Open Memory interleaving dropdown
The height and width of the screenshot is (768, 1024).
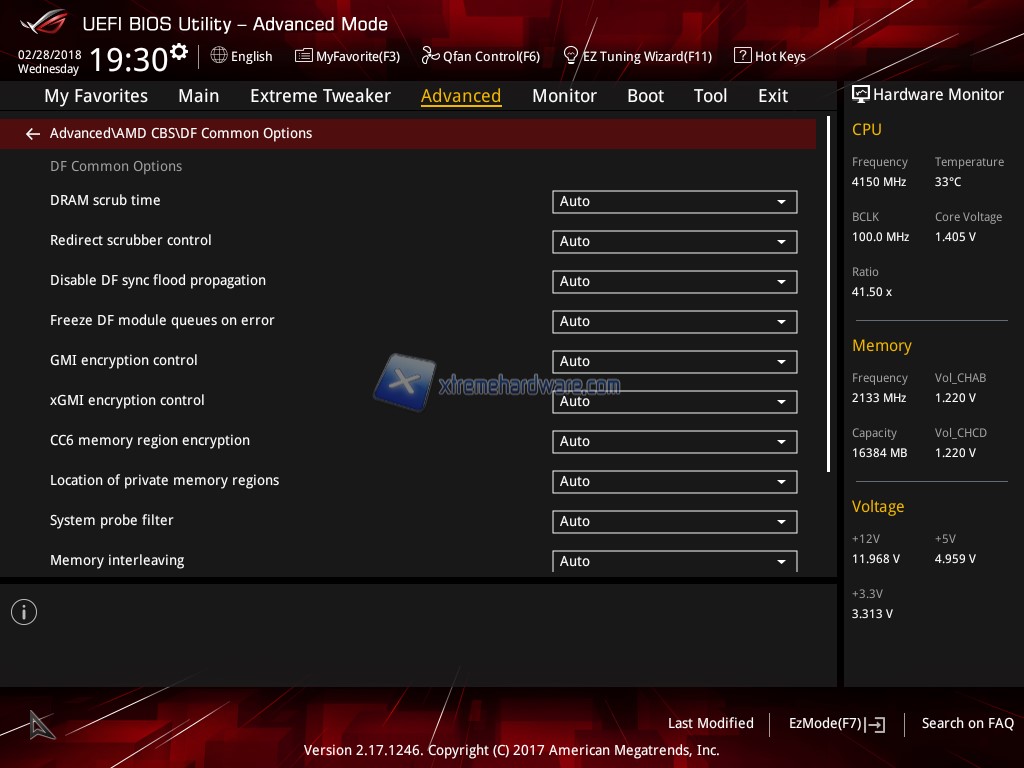point(674,561)
